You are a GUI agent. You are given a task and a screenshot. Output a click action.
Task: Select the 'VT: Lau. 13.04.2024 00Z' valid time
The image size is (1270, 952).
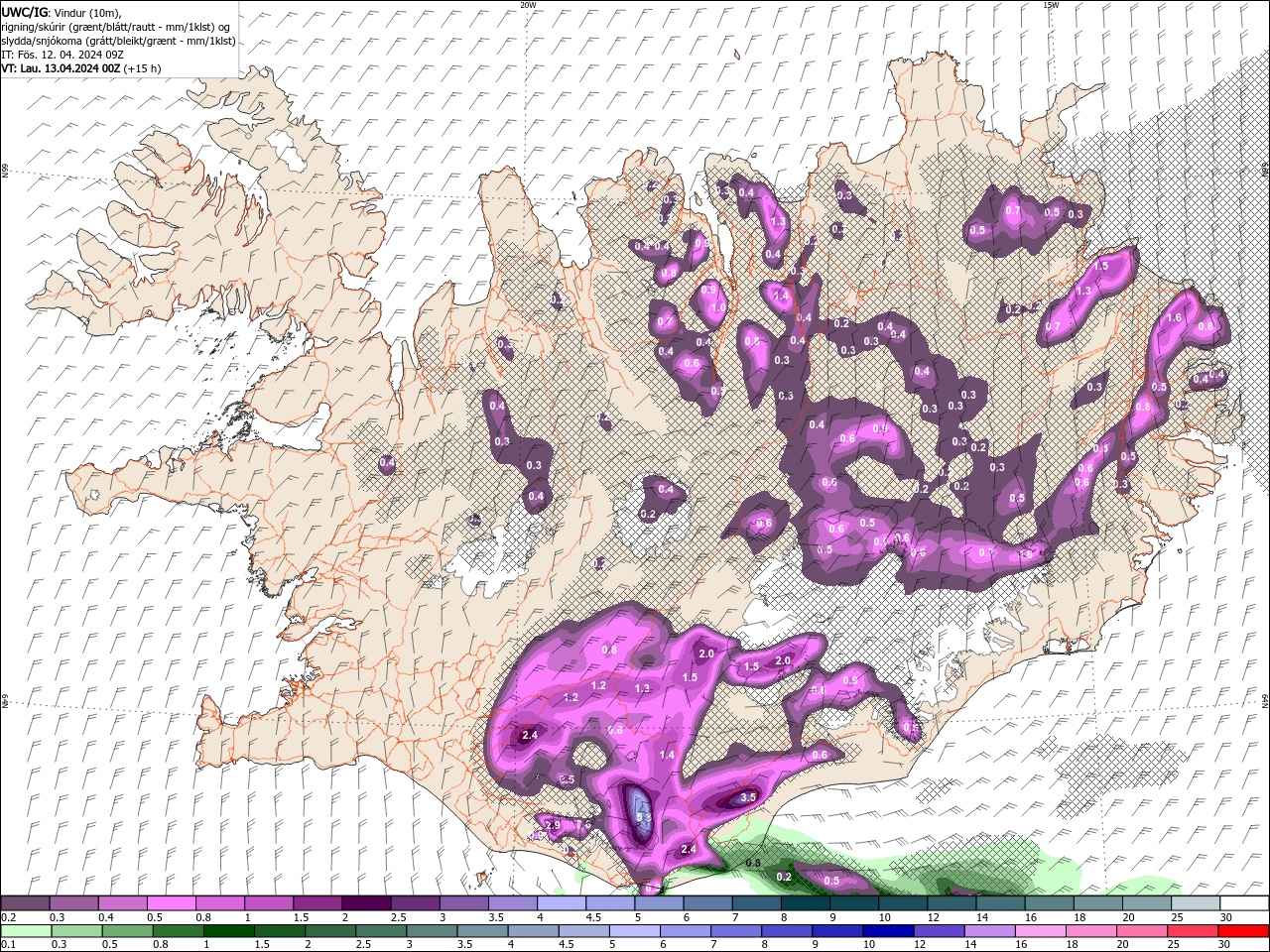point(61,68)
